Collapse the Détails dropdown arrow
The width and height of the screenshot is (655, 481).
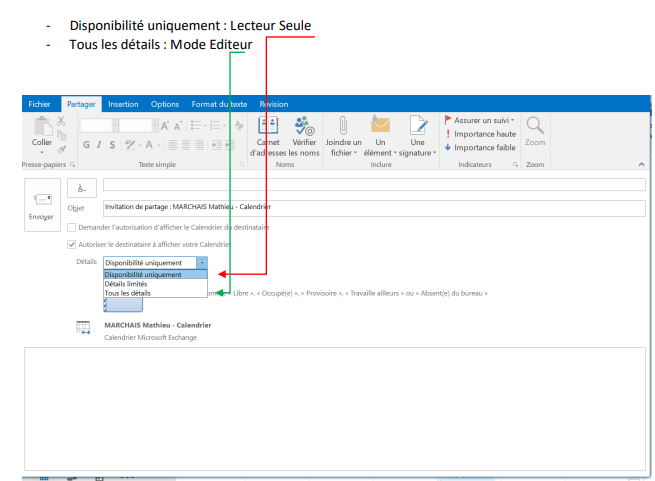(x=202, y=262)
